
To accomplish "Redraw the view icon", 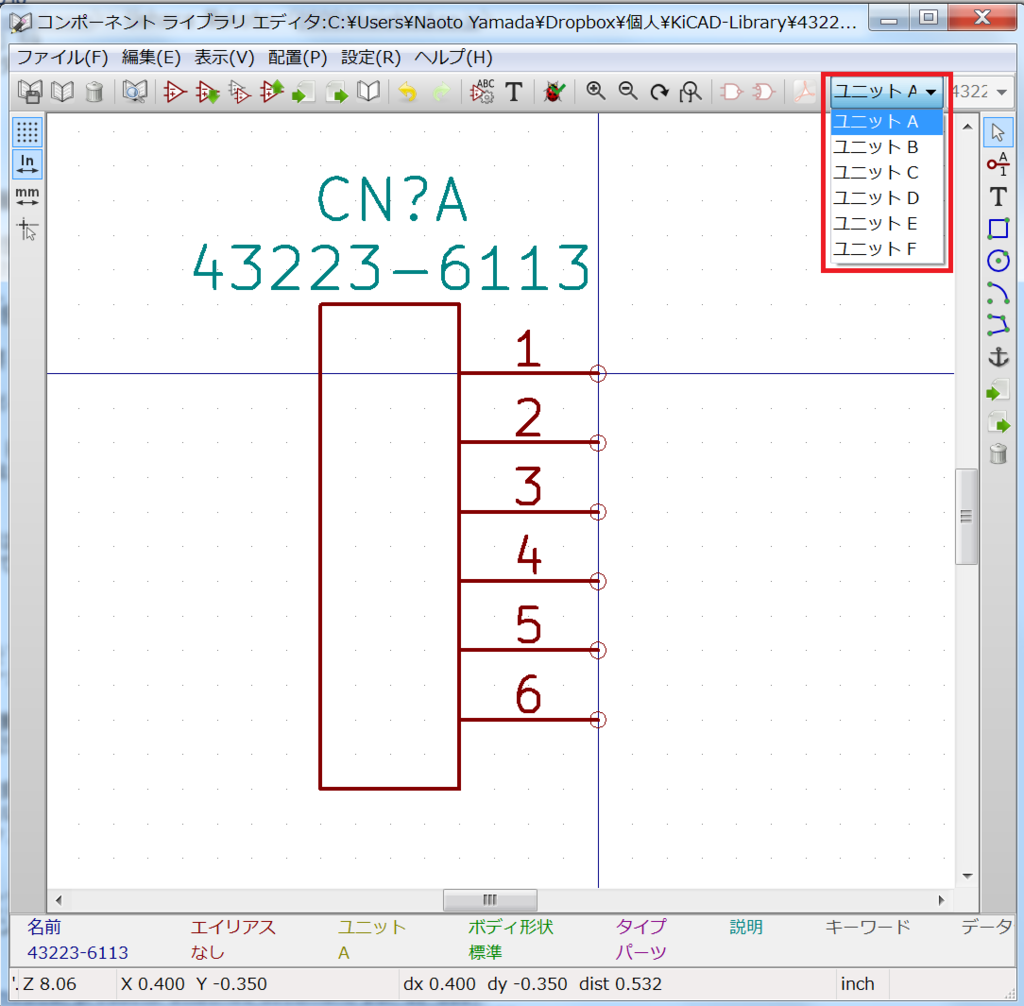I will click(659, 91).
